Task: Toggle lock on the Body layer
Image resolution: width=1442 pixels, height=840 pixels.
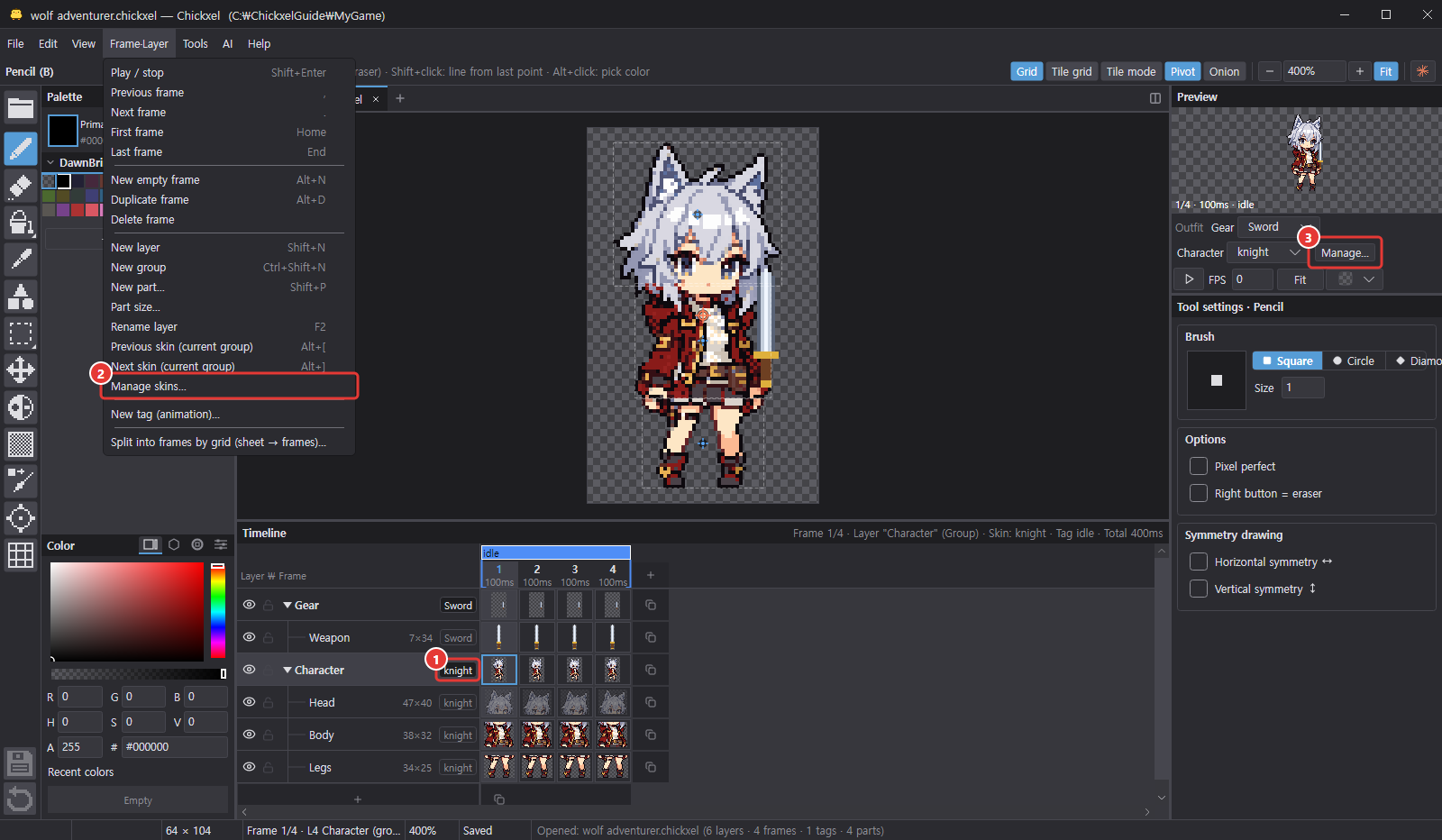Action: (268, 735)
